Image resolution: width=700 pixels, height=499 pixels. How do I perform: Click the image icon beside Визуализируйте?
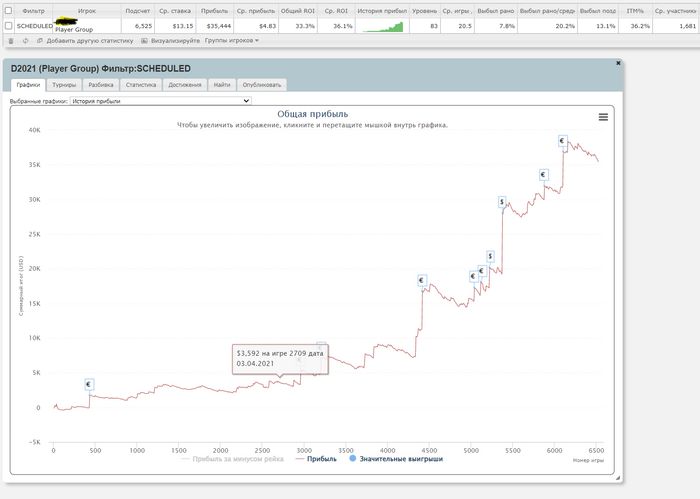[144, 41]
